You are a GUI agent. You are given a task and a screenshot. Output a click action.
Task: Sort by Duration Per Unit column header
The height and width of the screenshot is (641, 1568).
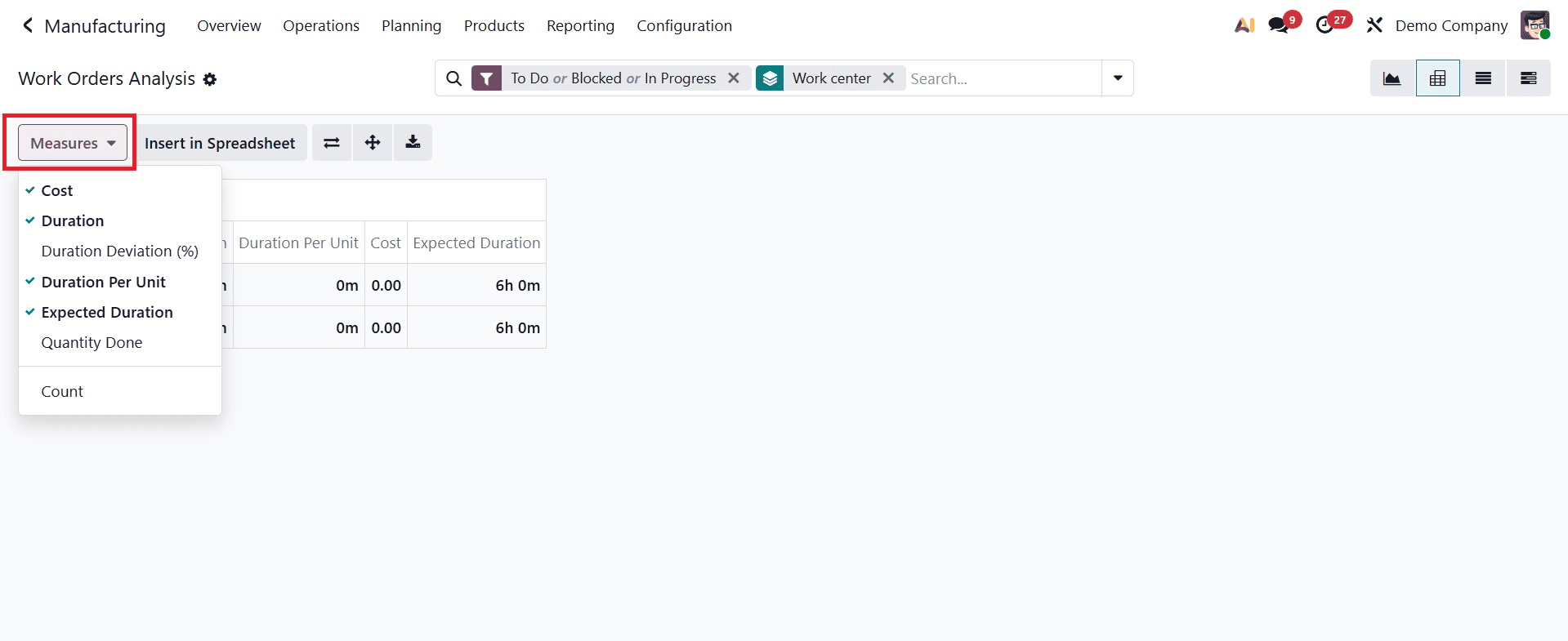tap(298, 243)
